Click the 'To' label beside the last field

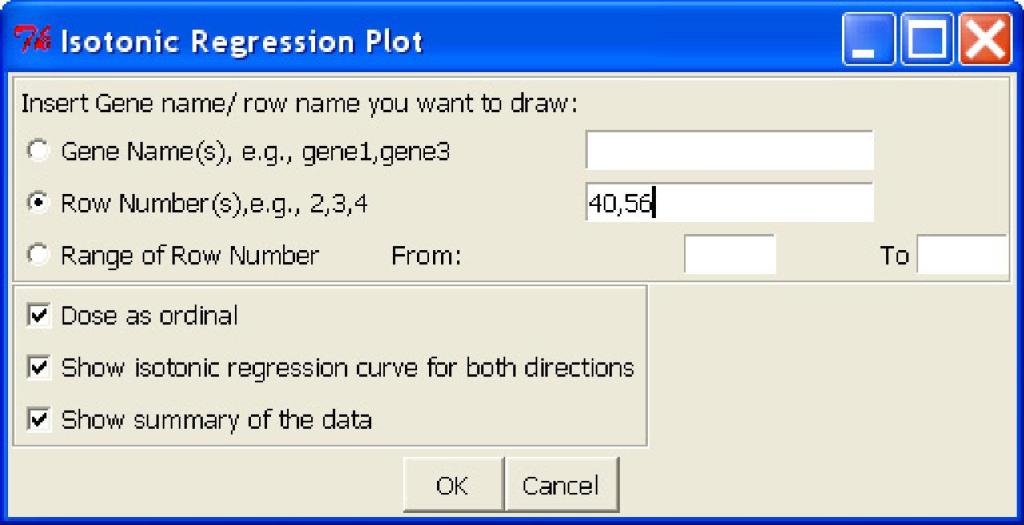coord(894,256)
